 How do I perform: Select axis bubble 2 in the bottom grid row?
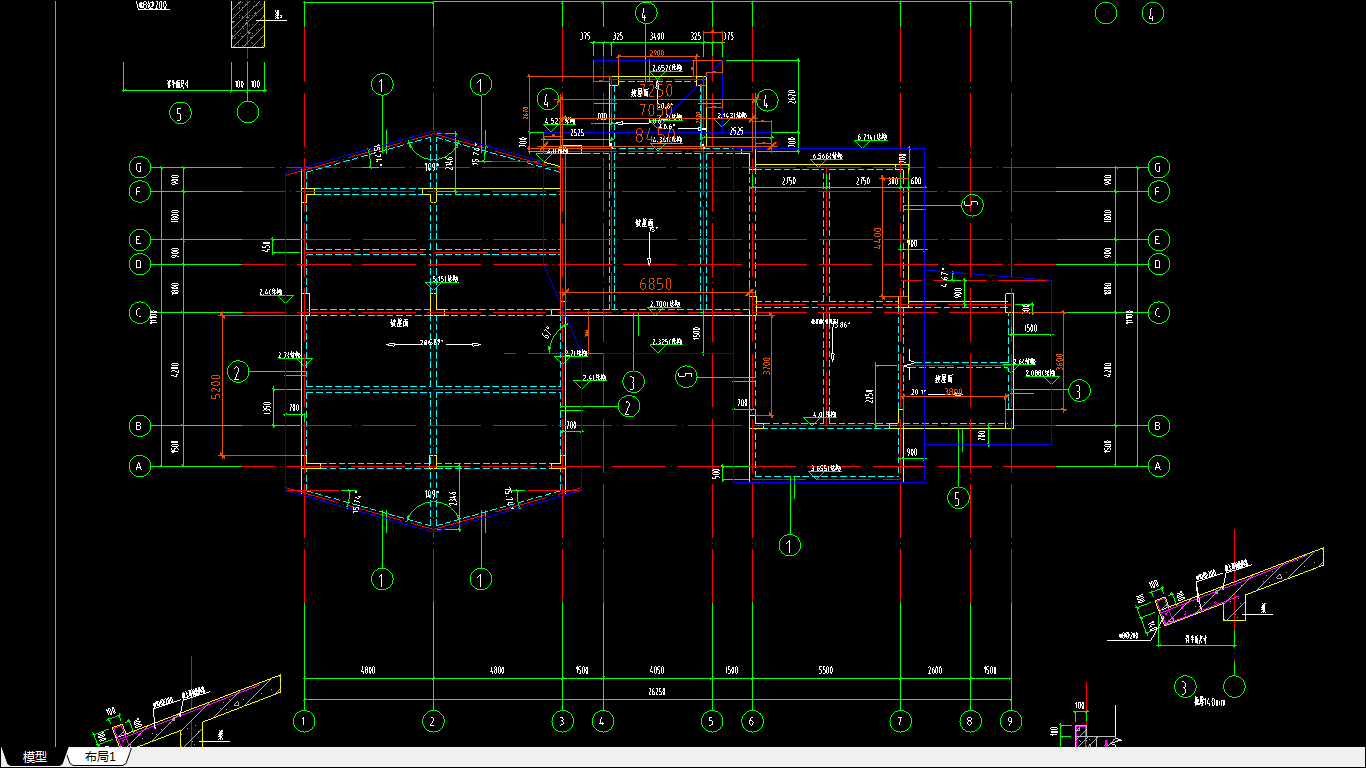click(433, 720)
